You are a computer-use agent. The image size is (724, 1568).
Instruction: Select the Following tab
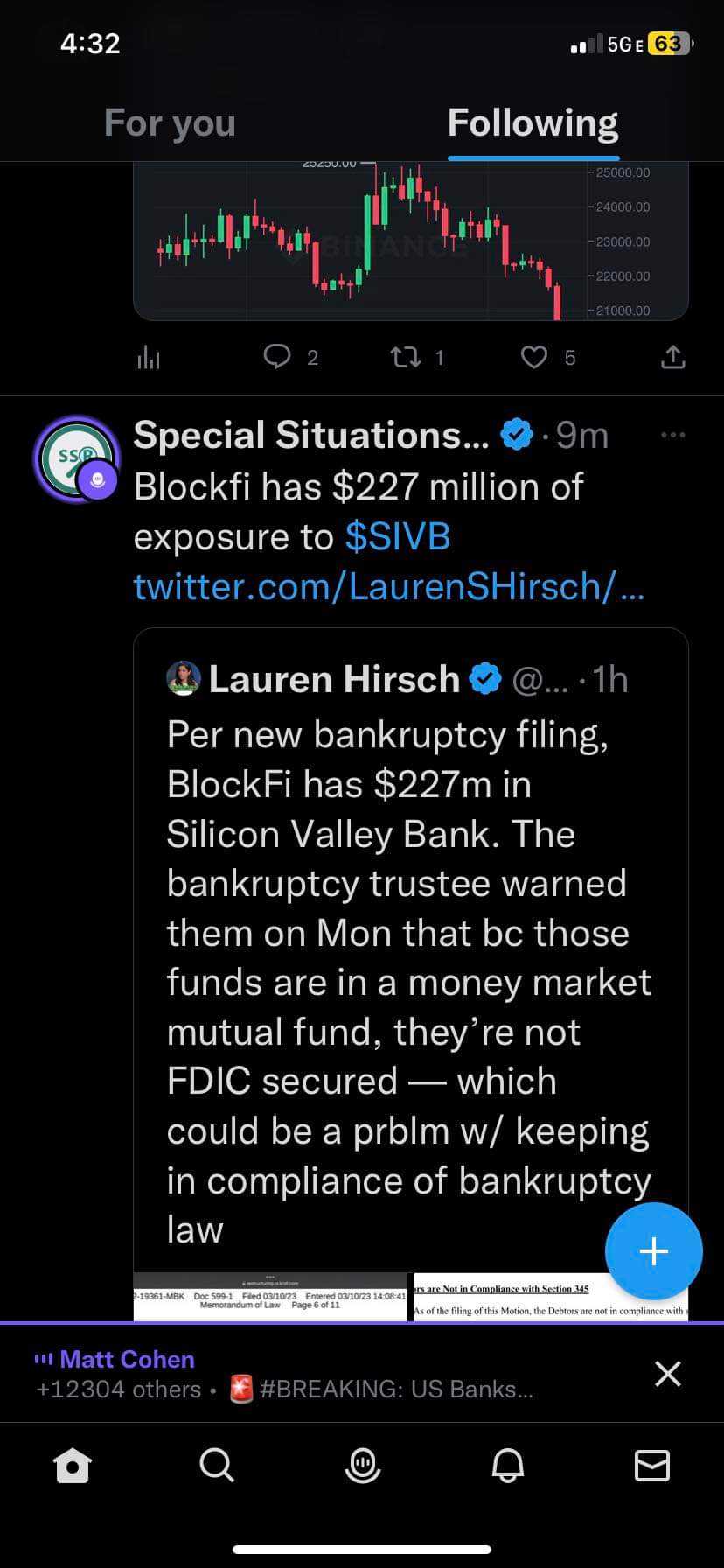[x=533, y=123]
